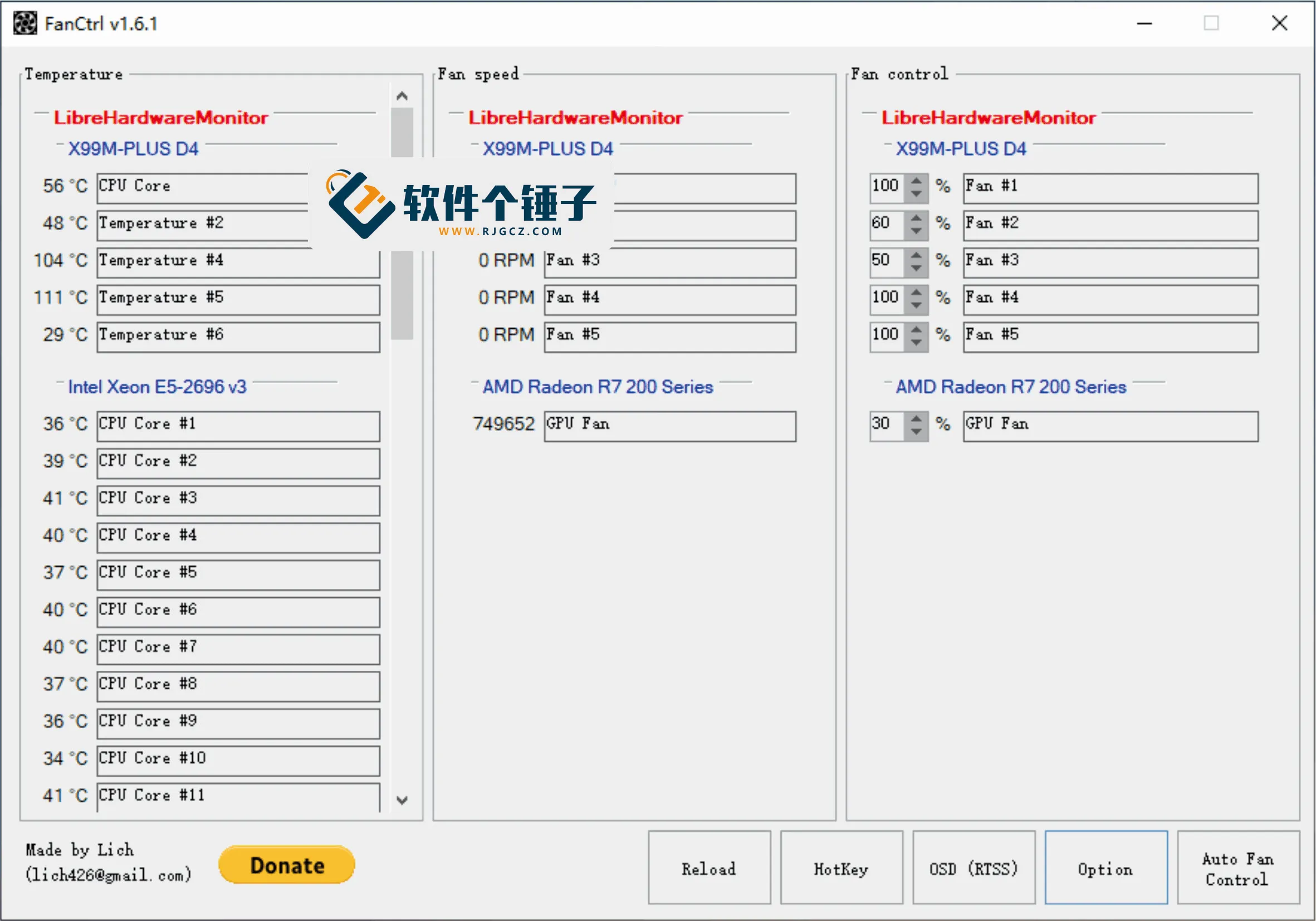Click the CPU Core #11 name field
The width and height of the screenshot is (1316, 921).
pos(238,798)
